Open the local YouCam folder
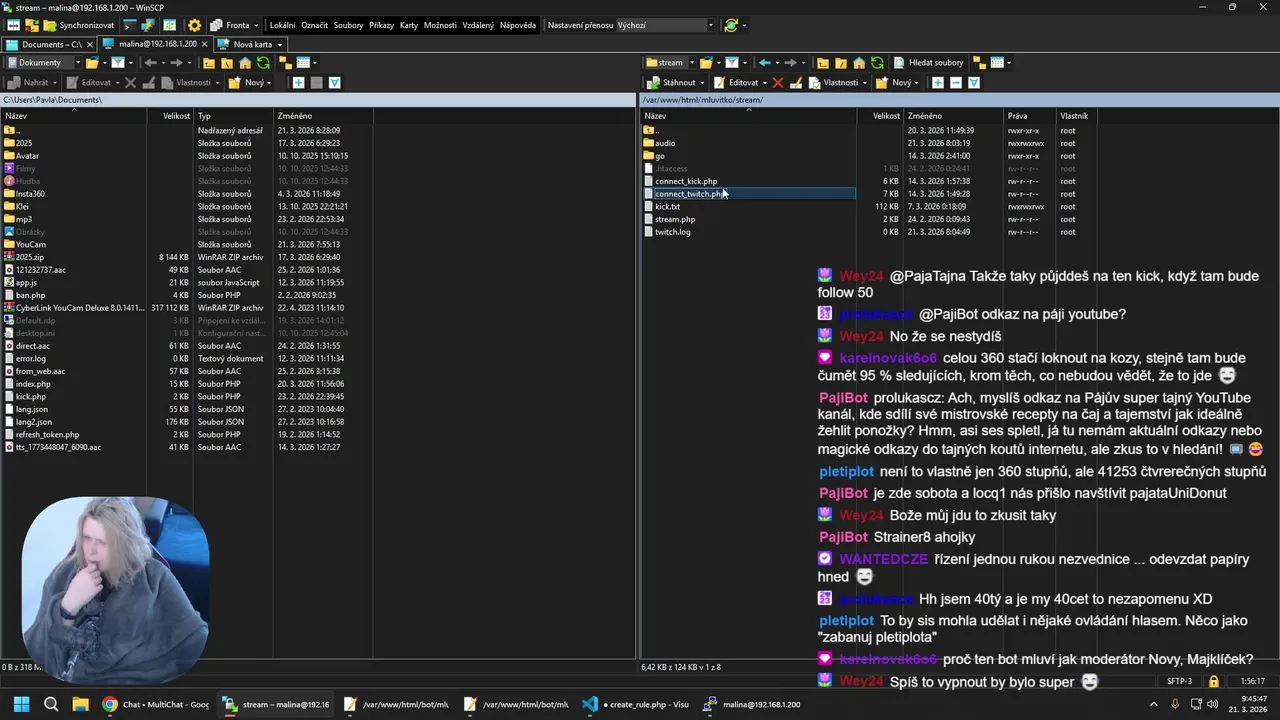 pyautogui.click(x=31, y=245)
